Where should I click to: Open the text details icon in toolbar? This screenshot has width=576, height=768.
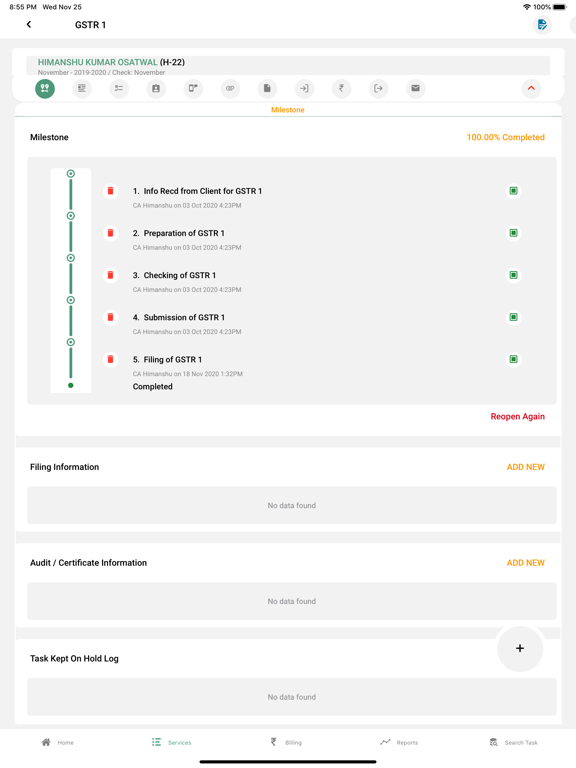[82, 88]
